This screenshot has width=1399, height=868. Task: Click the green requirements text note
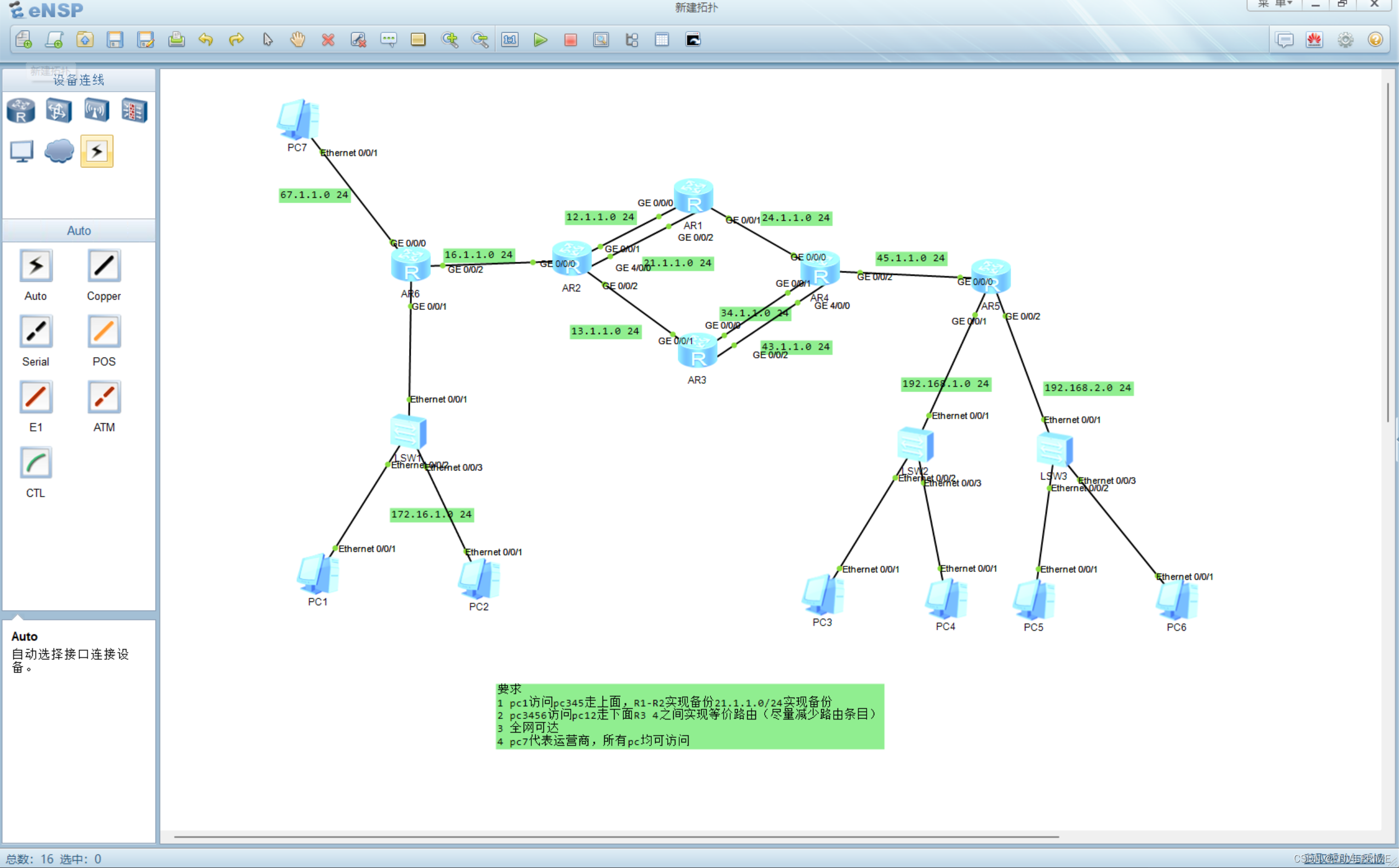click(689, 716)
